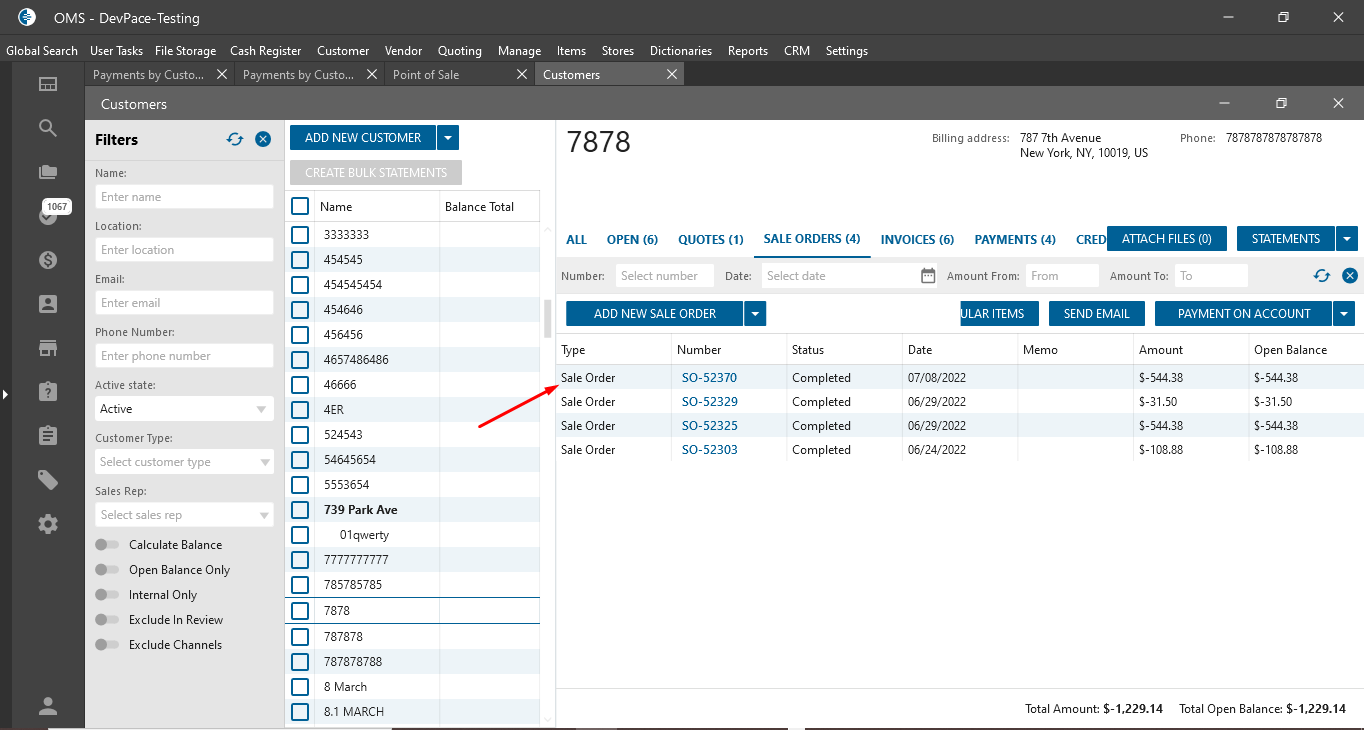Open the calendar date picker icon

(x=928, y=276)
